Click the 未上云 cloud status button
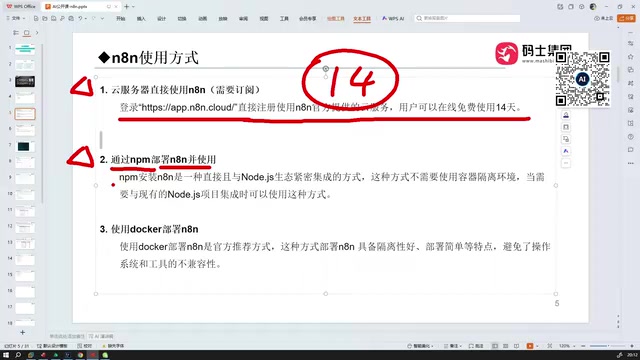 [x=604, y=18]
